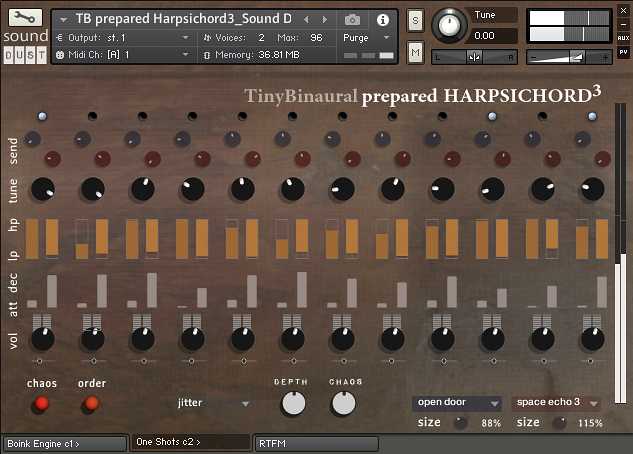This screenshot has width=633, height=454.
Task: Open the Purge dropdown
Action: point(386,38)
